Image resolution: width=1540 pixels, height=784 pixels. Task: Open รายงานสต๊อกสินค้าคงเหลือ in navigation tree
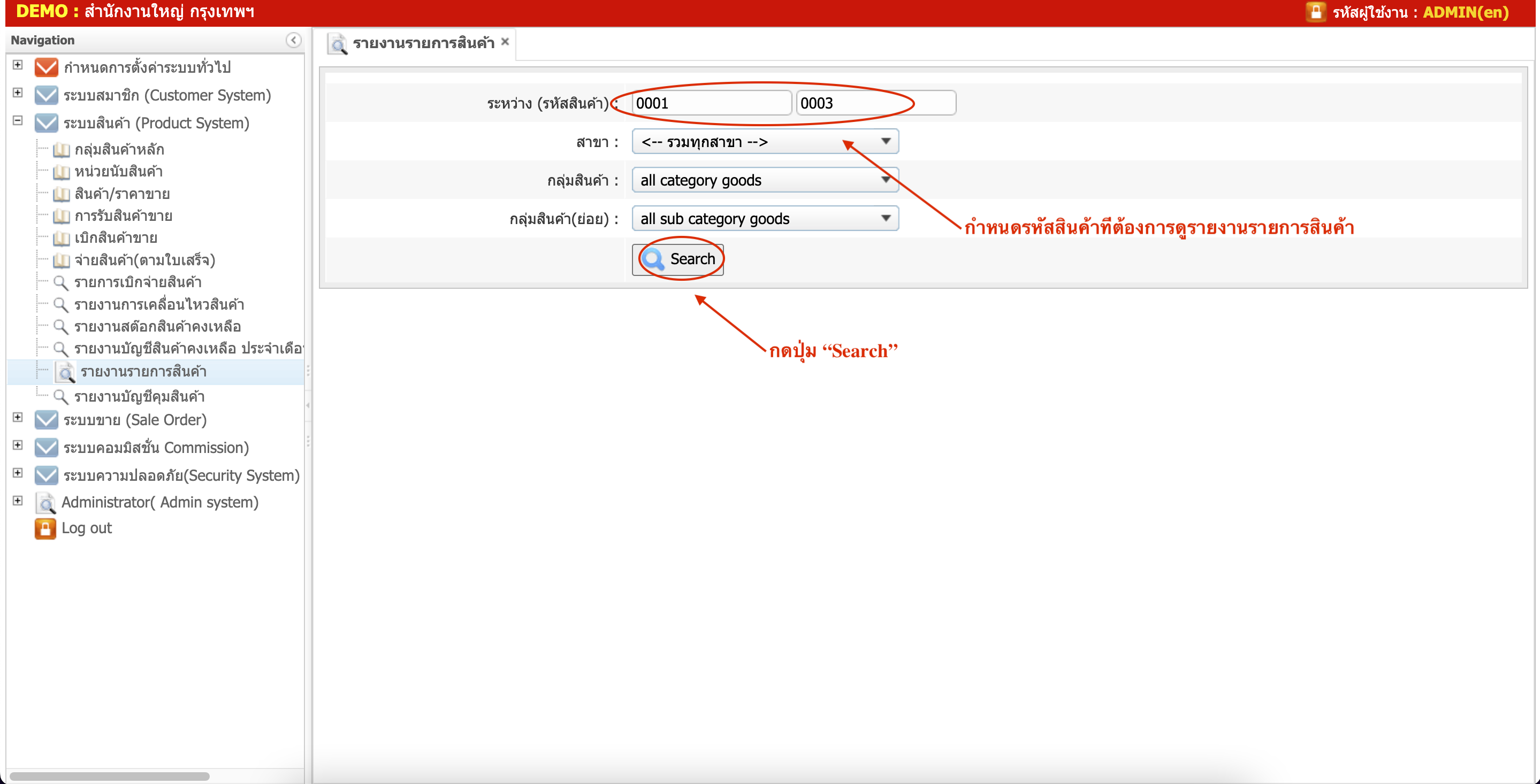pyautogui.click(x=157, y=327)
